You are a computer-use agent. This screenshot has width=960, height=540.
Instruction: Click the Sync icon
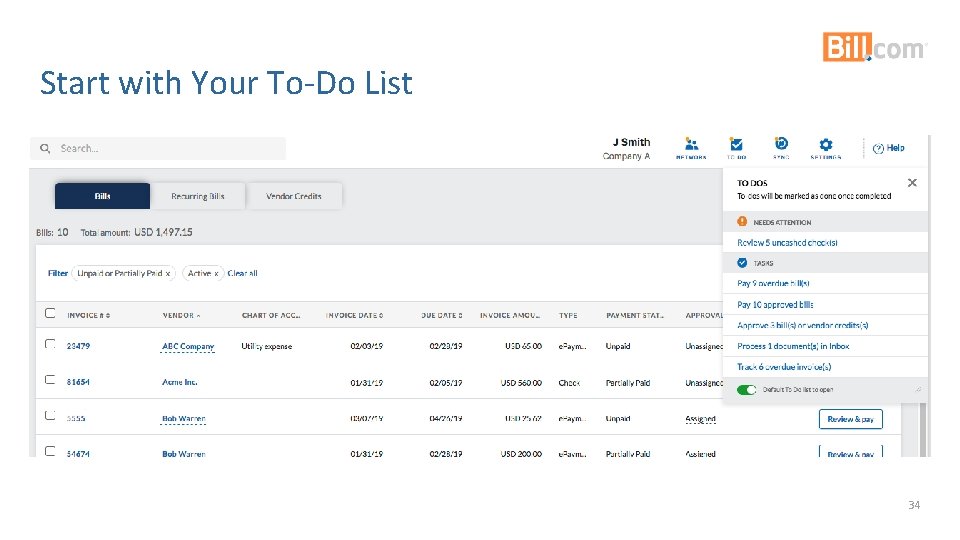[x=781, y=148]
